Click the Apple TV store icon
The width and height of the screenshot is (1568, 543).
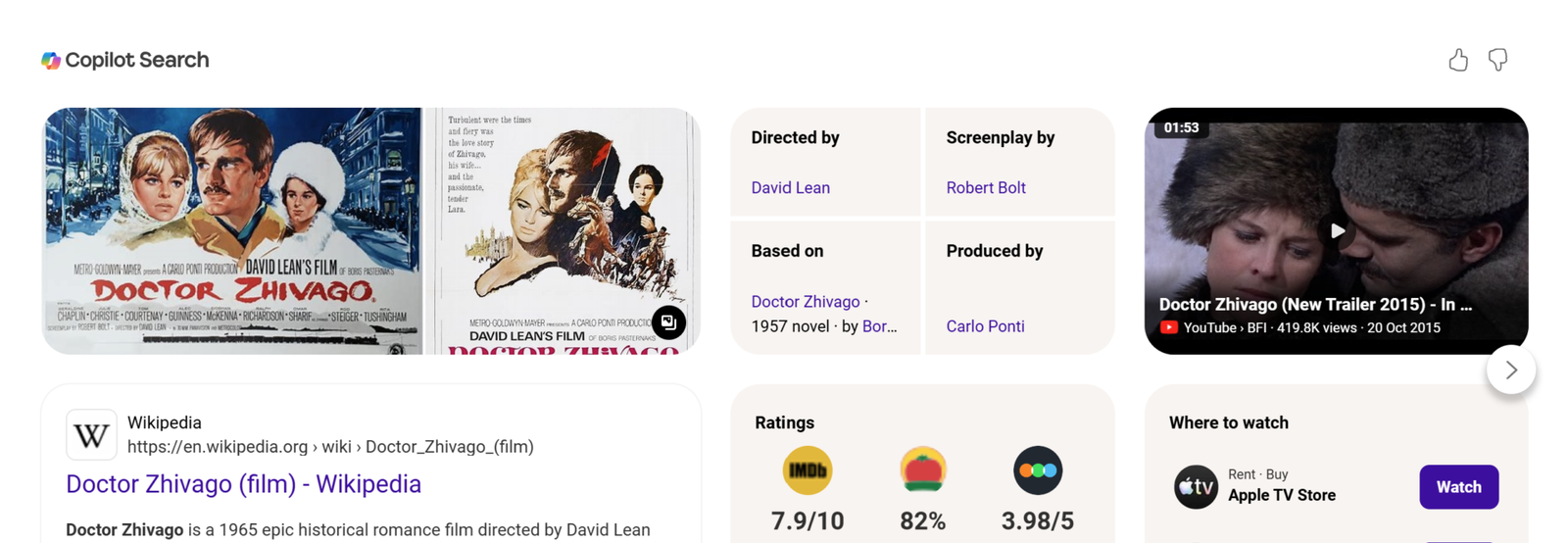(x=1196, y=486)
